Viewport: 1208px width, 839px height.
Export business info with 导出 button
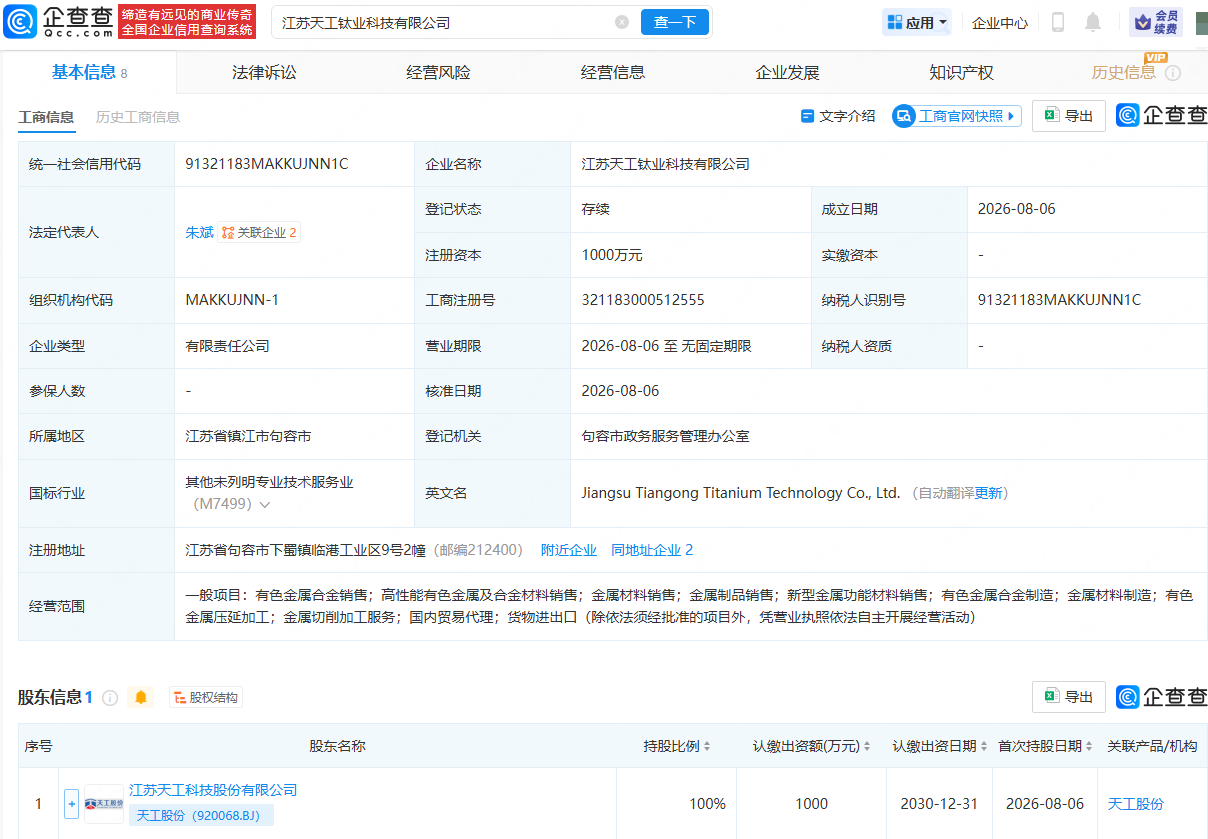[x=1069, y=116]
